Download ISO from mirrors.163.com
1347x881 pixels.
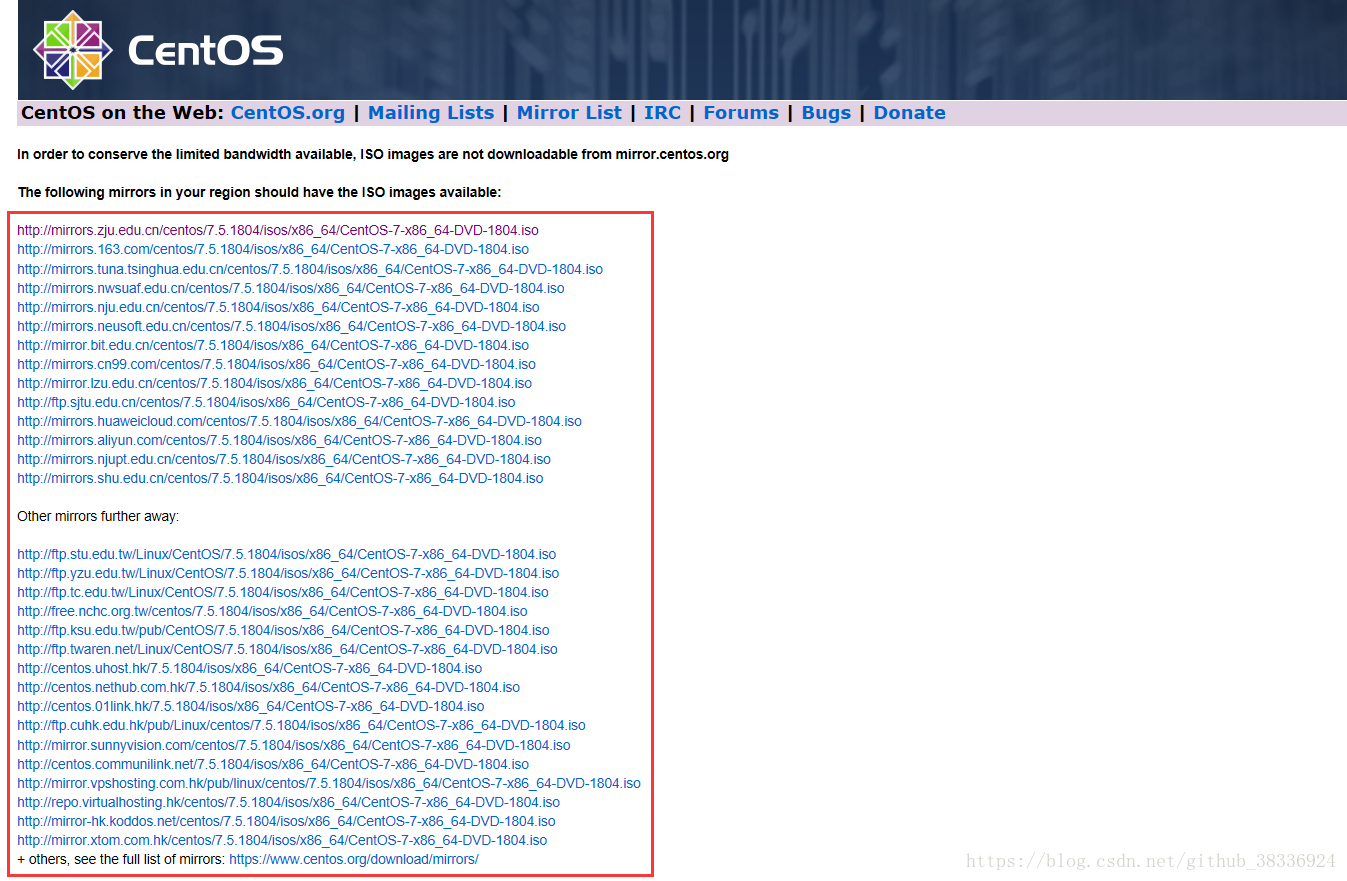pos(273,249)
